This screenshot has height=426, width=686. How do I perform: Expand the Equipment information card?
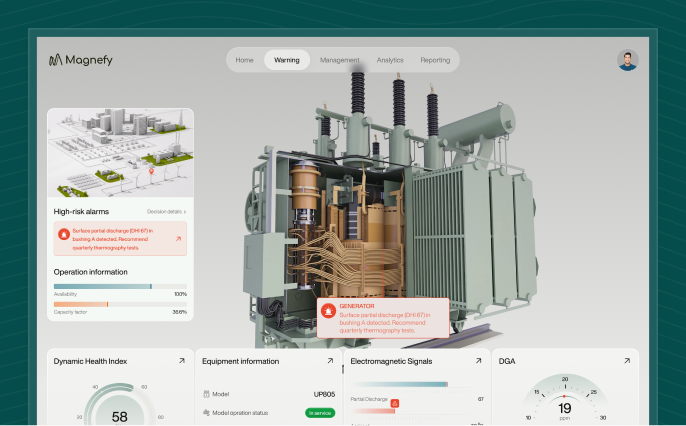pos(330,361)
